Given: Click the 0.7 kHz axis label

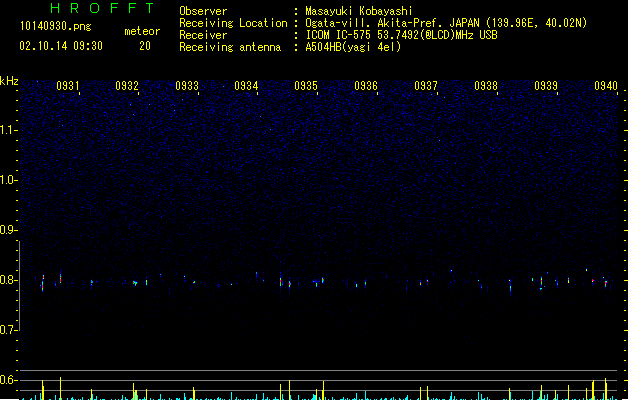Looking at the screenshot, I should (x=8, y=330).
